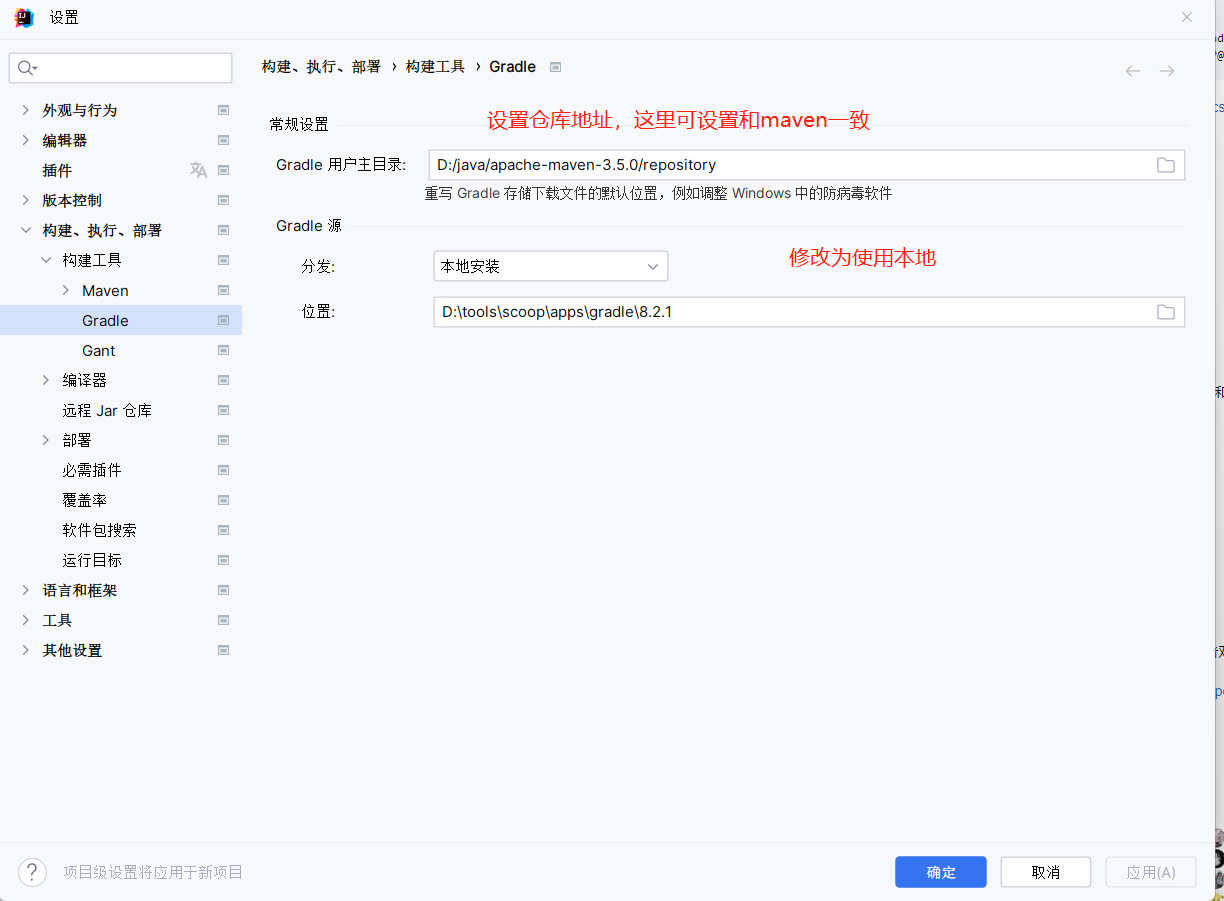This screenshot has height=901, width=1224.
Task: Click the project-level icon beside Maven
Action: pyautogui.click(x=224, y=290)
